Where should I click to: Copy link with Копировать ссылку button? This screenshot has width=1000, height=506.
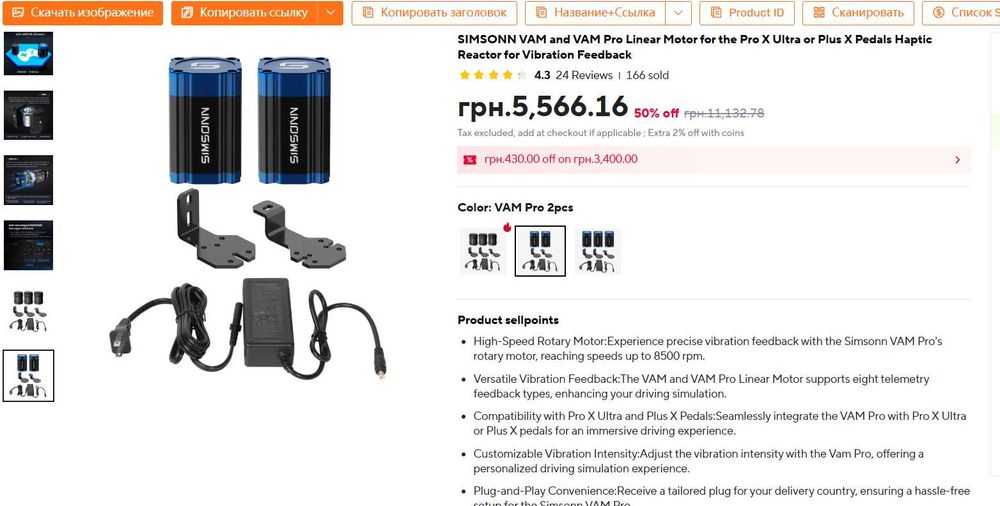click(244, 13)
